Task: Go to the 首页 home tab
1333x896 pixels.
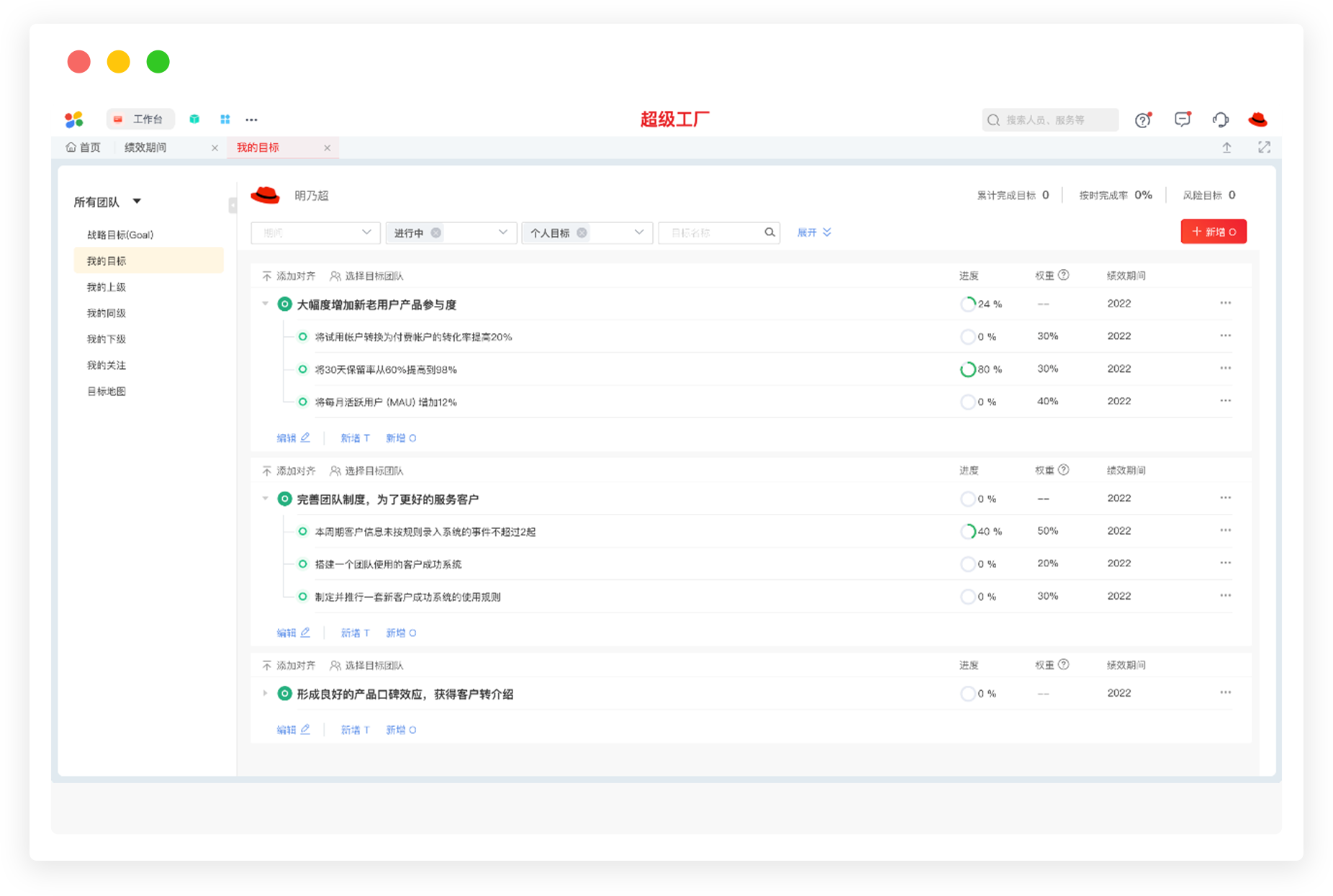Action: pyautogui.click(x=83, y=148)
